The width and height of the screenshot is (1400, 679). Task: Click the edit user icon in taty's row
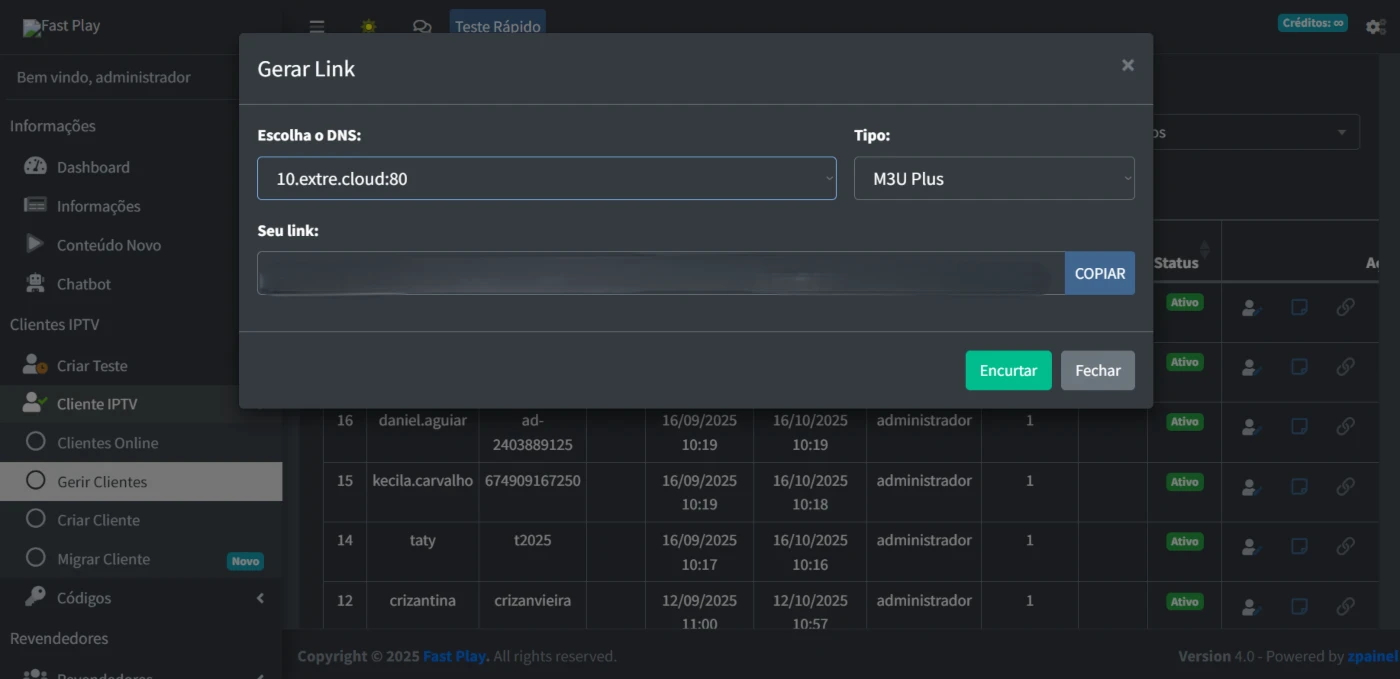pos(1250,547)
